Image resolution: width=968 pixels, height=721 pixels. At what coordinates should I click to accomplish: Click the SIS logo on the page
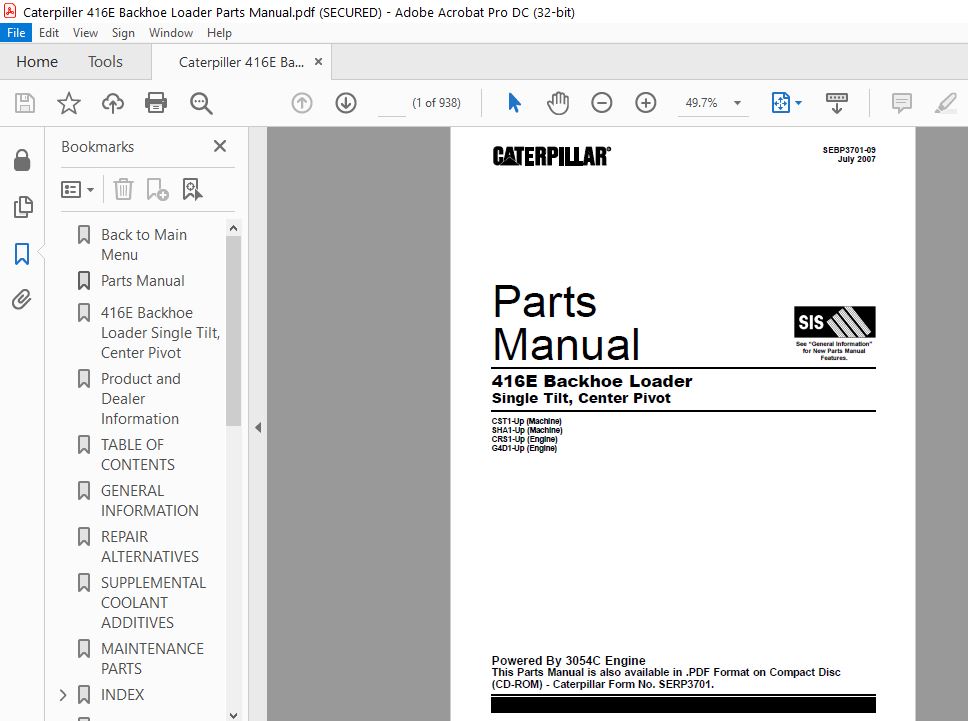[834, 322]
